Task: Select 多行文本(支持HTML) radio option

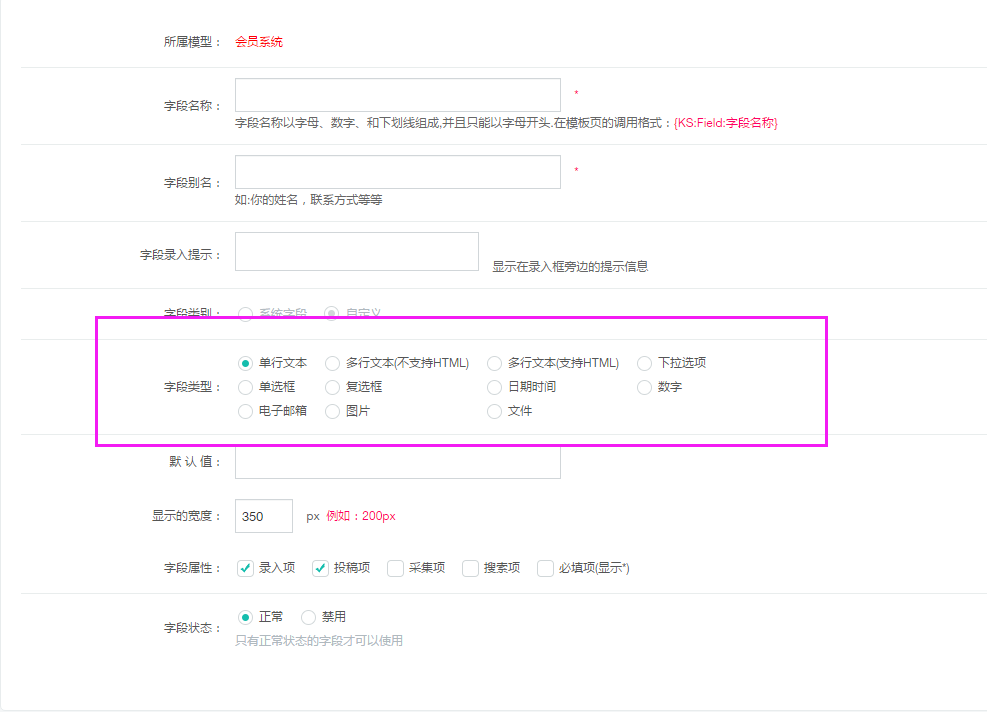Action: pos(494,363)
